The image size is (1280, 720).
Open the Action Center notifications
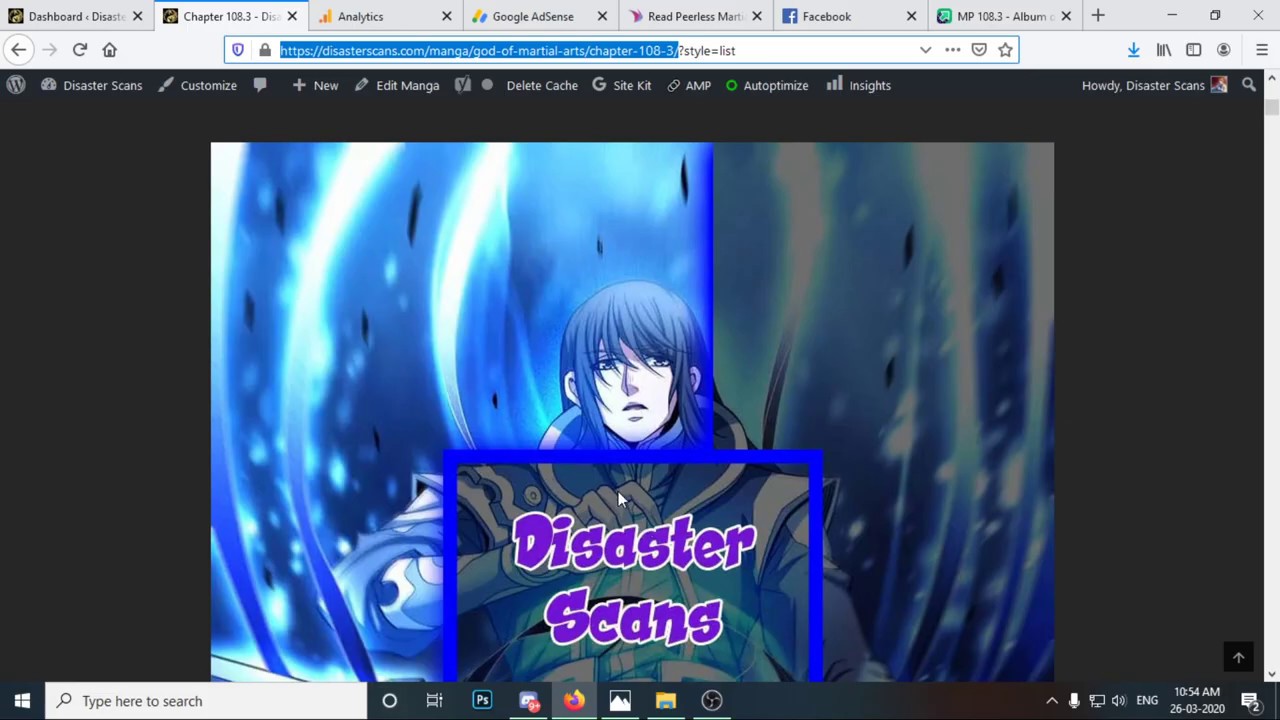(1250, 701)
